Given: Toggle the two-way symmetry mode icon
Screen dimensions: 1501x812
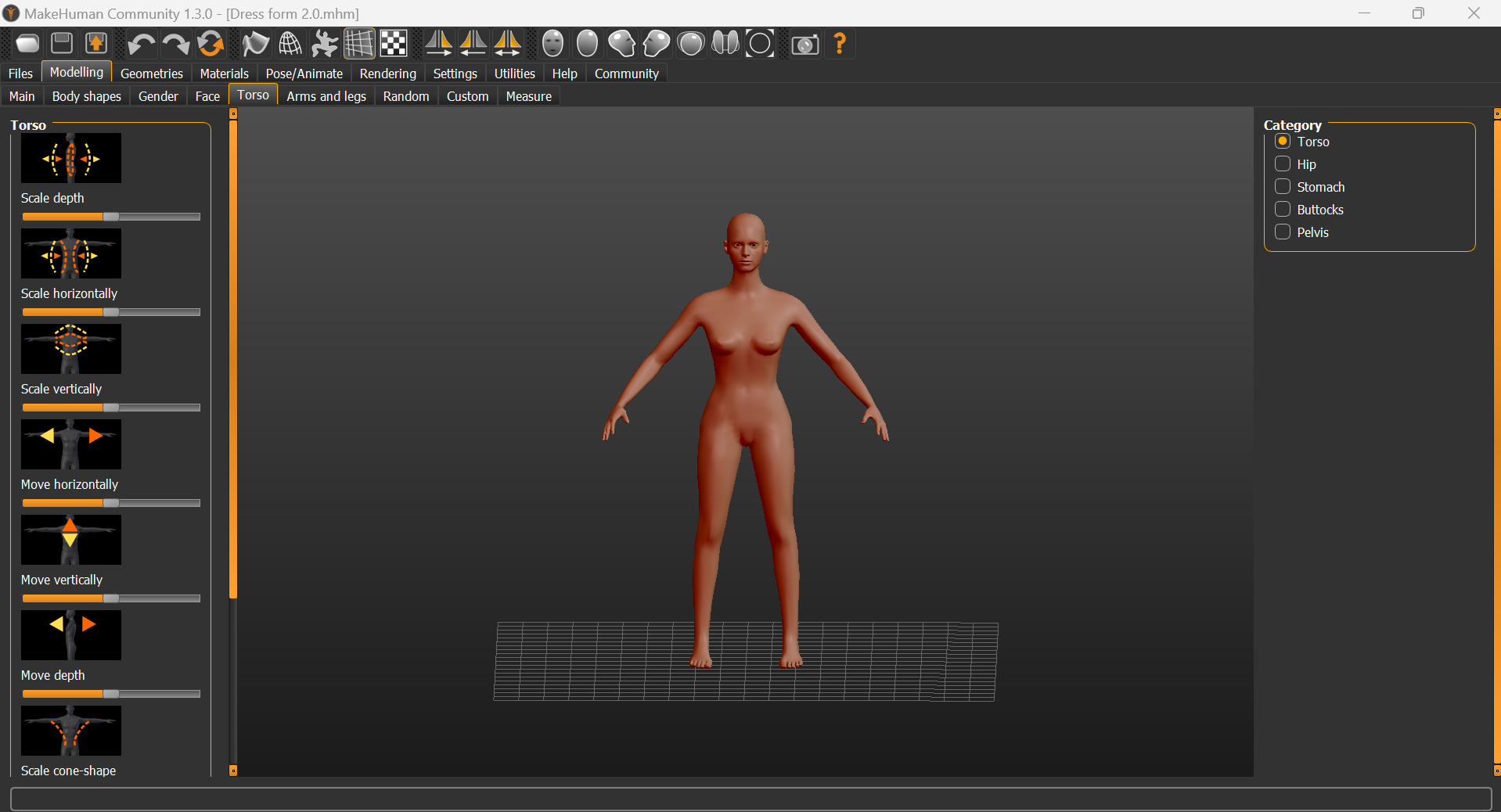Looking at the screenshot, I should point(507,44).
